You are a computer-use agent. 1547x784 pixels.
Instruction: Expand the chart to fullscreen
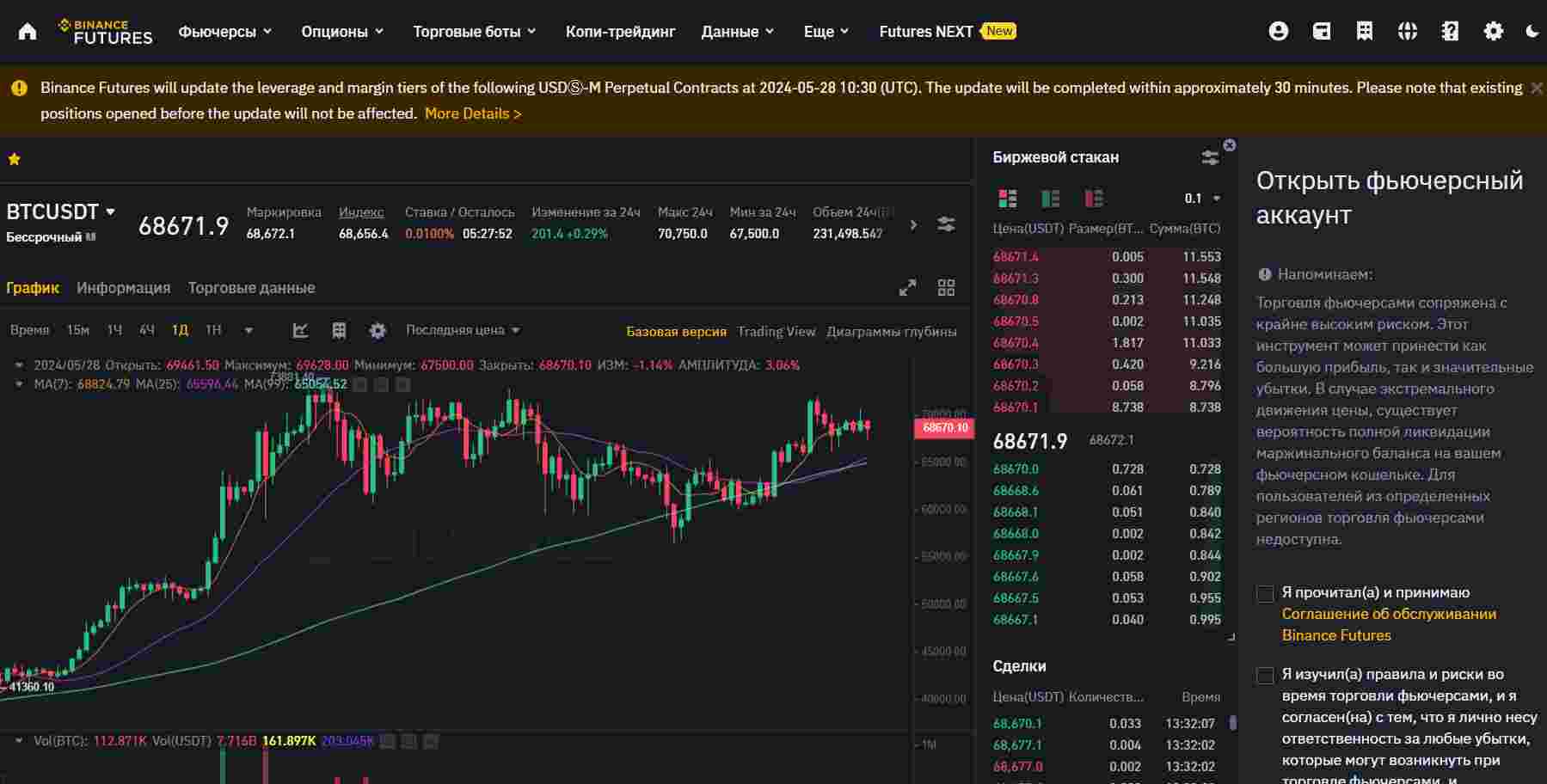click(907, 288)
